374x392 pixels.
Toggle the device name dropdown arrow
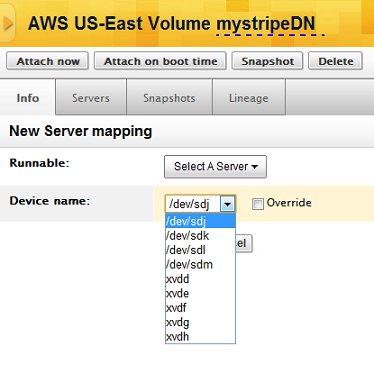coord(228,204)
